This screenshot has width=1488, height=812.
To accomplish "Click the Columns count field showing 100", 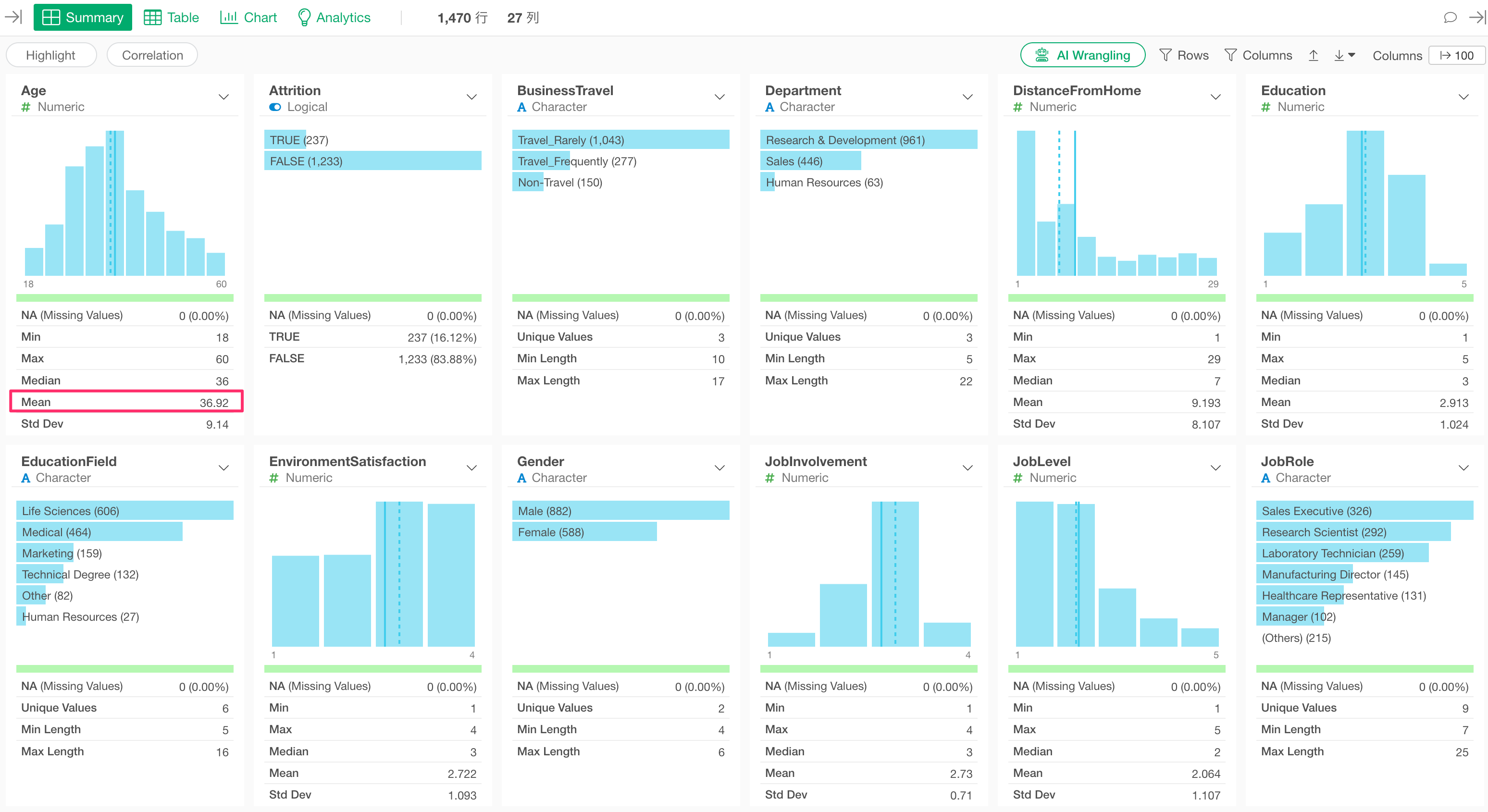I will [1456, 55].
